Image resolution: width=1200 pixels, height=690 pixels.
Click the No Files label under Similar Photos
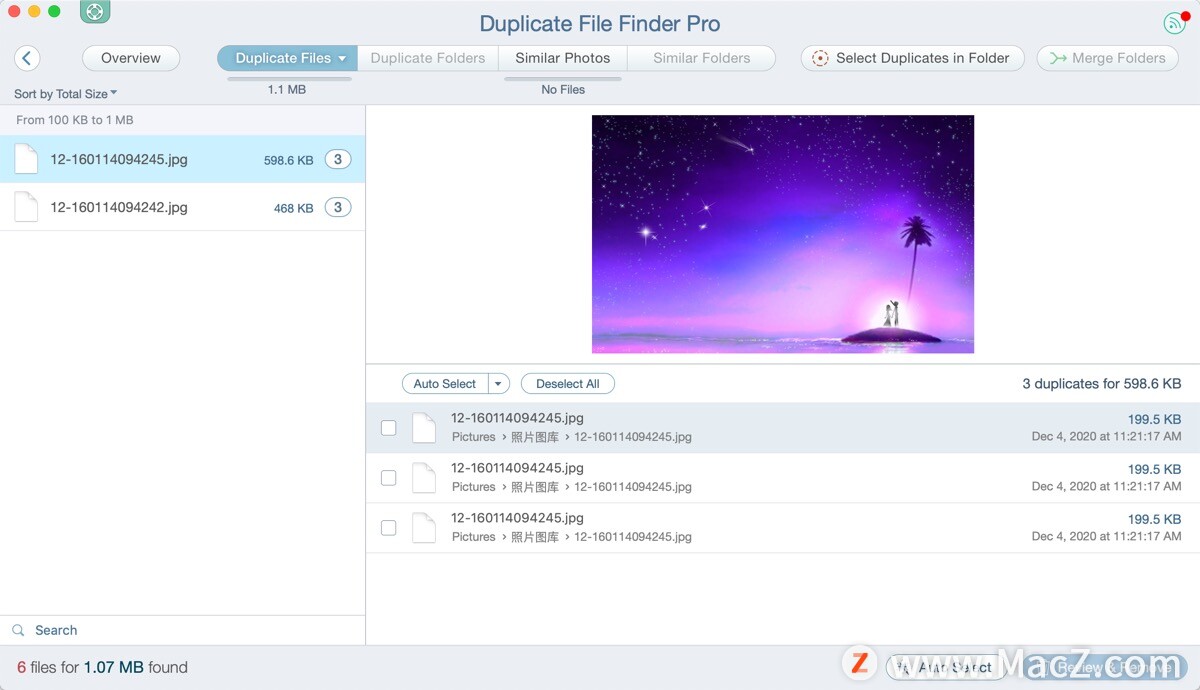563,90
